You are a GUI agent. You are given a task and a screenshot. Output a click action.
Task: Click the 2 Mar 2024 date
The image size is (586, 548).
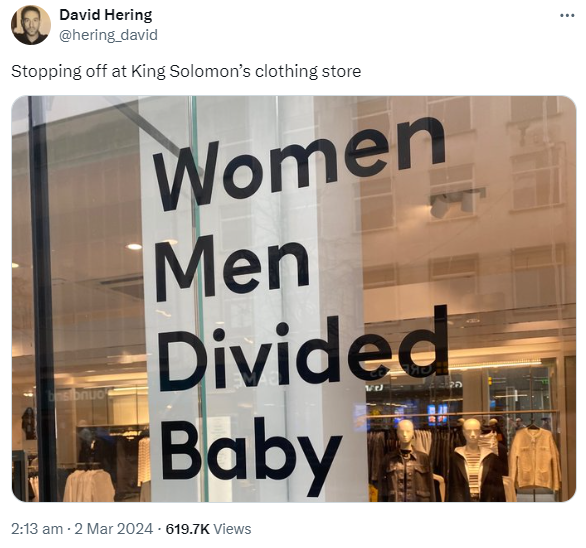tap(114, 529)
